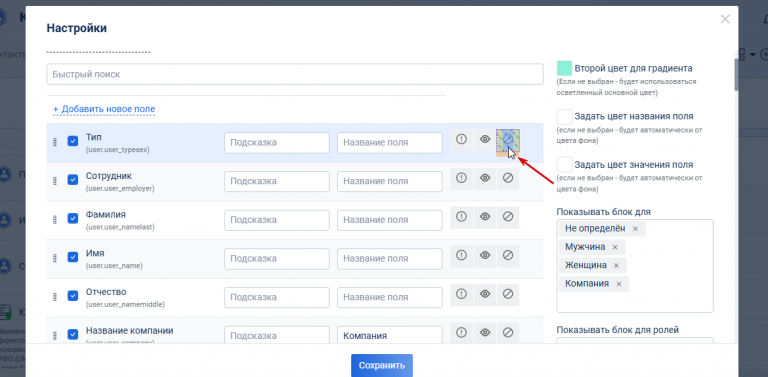Open the field value color swatch
768x377 pixels.
pyautogui.click(x=565, y=165)
